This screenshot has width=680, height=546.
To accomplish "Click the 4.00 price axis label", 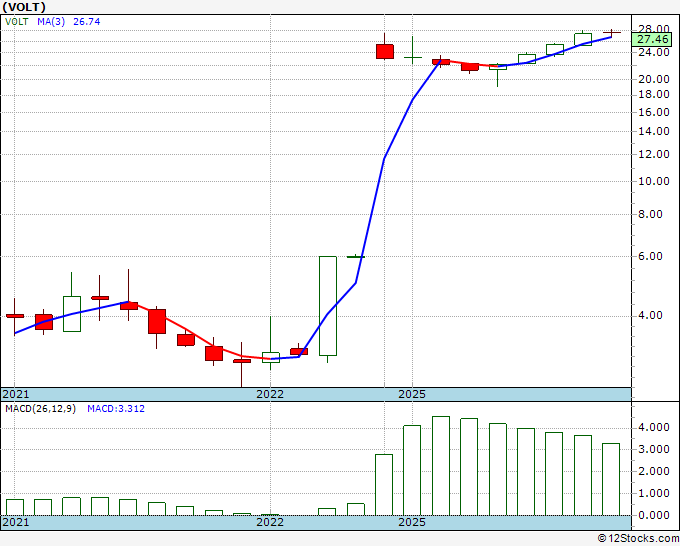I will pos(651,315).
